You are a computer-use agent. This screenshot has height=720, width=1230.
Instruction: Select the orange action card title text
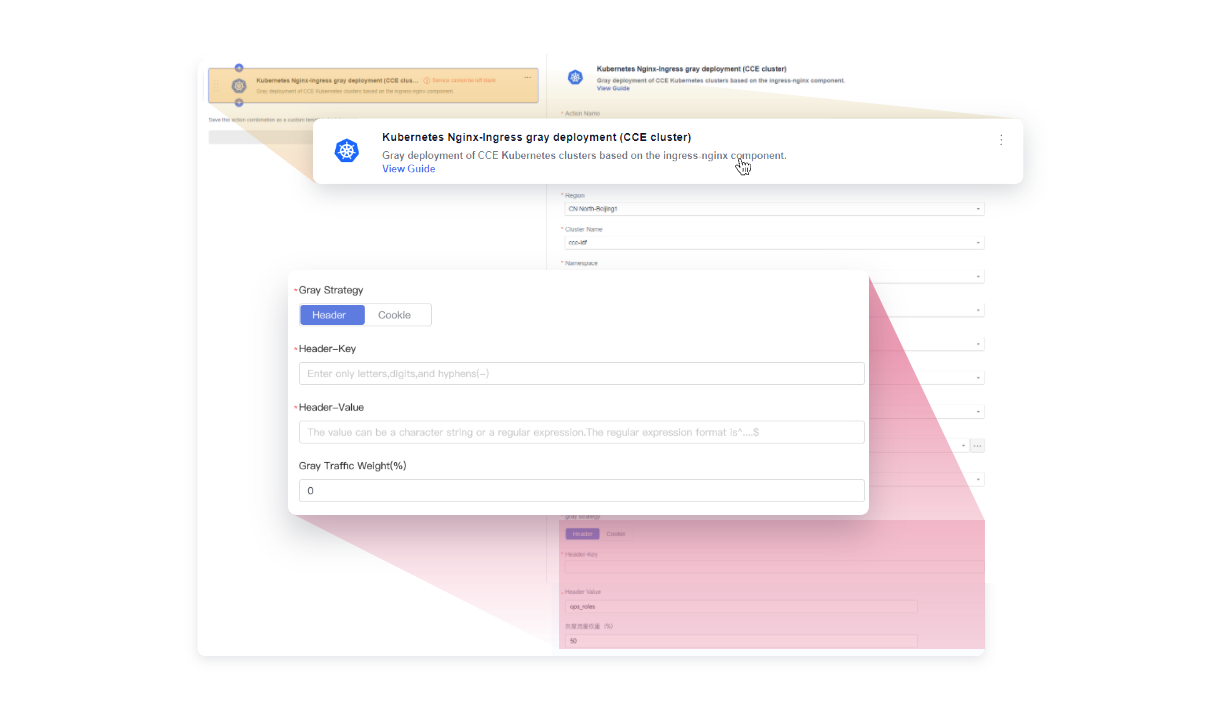point(338,80)
